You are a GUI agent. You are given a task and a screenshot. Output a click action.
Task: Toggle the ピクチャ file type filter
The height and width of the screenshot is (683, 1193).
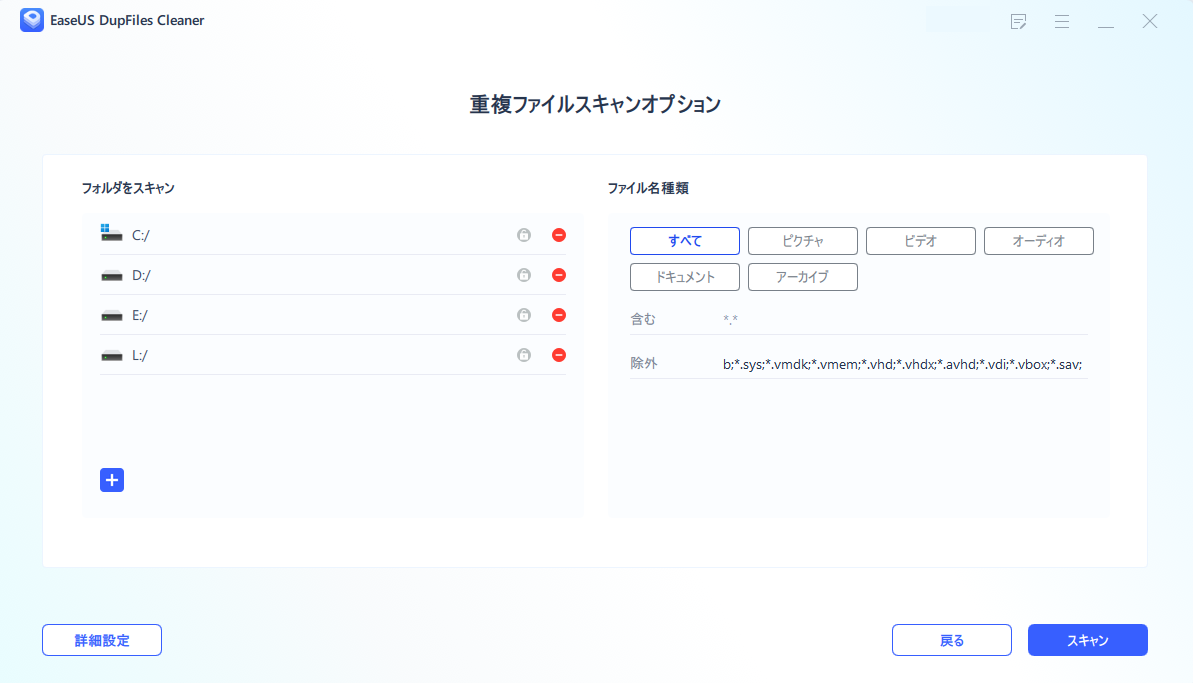pyautogui.click(x=802, y=240)
